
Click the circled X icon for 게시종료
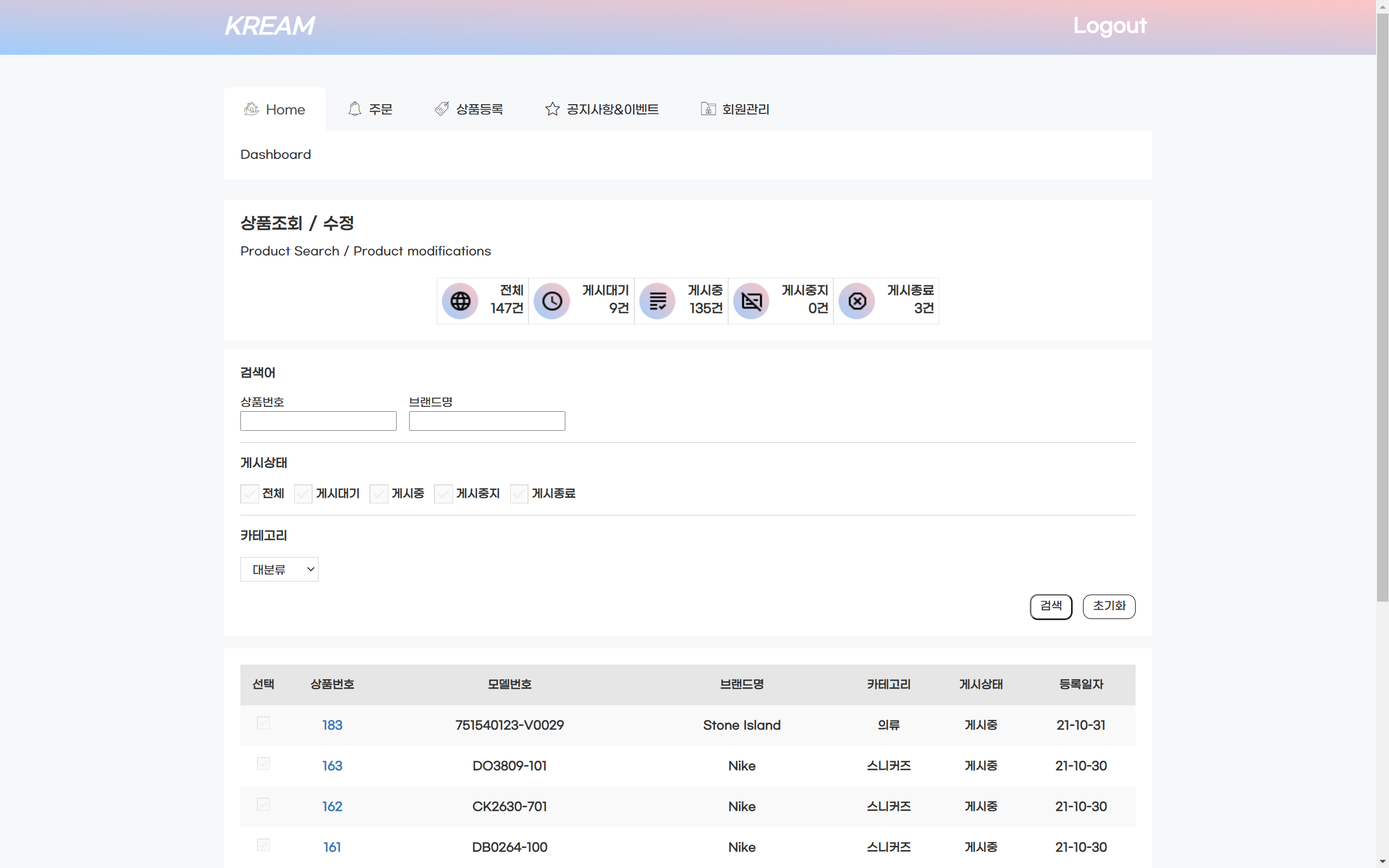[856, 300]
